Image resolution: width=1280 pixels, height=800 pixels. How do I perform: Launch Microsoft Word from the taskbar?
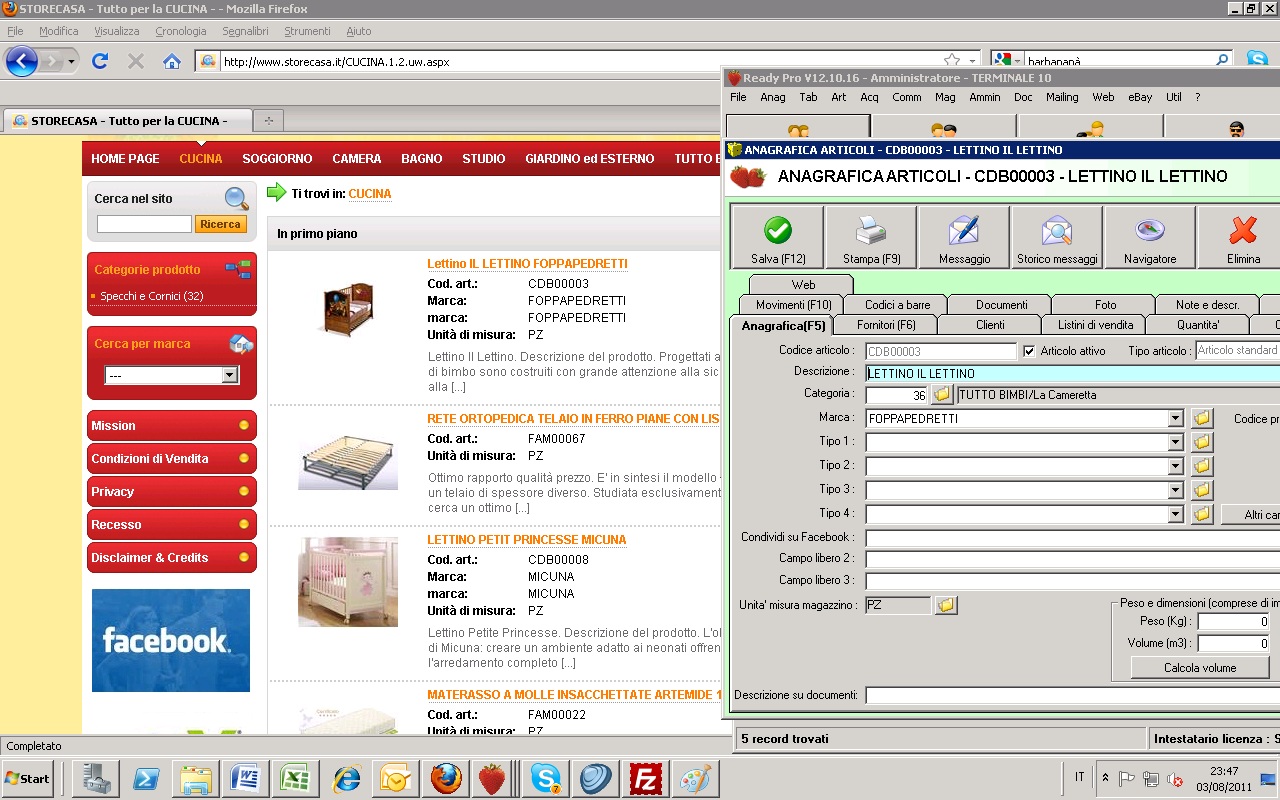[246, 778]
